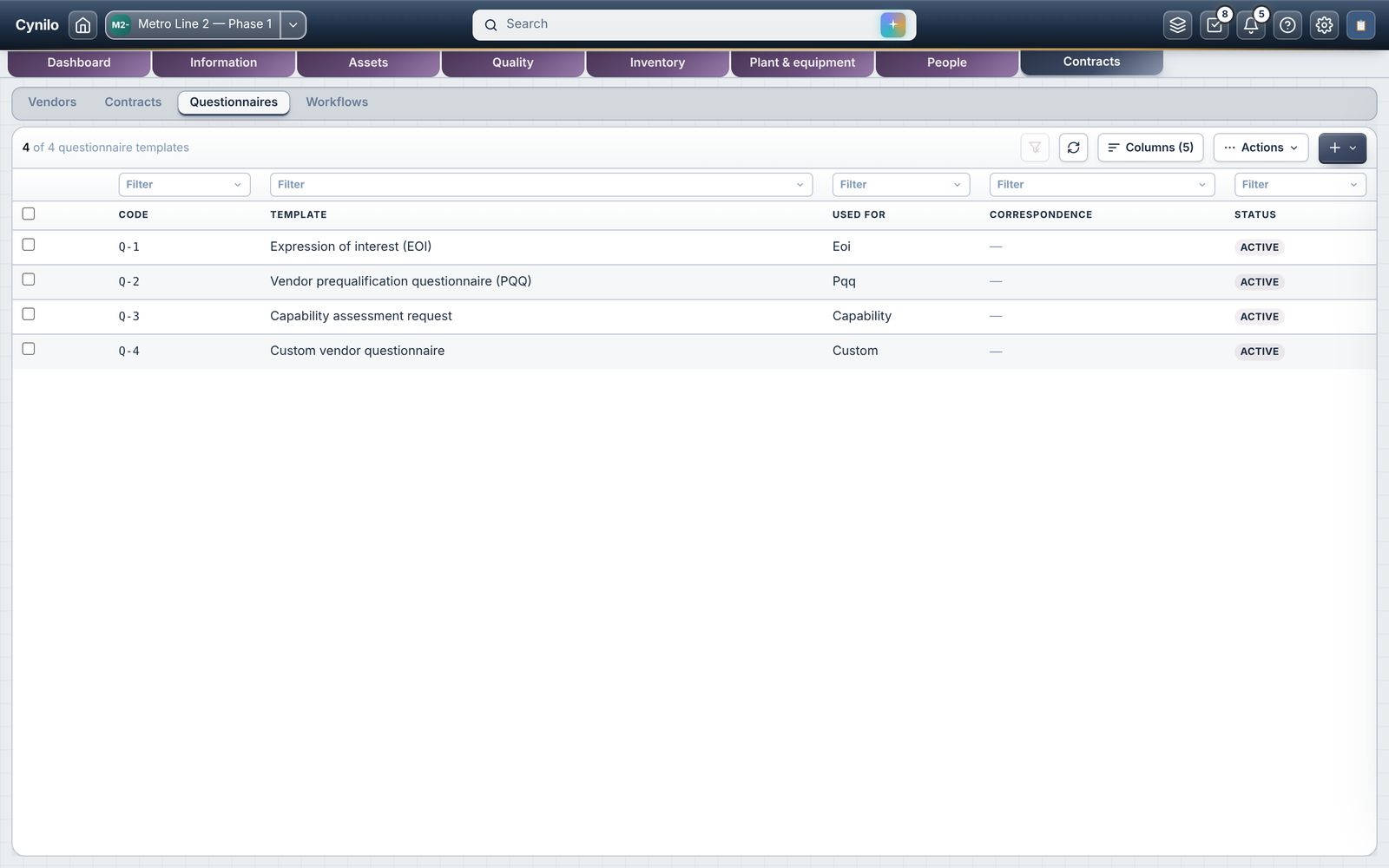Select all rows with the header checkbox
The image size is (1389, 868).
tap(29, 214)
